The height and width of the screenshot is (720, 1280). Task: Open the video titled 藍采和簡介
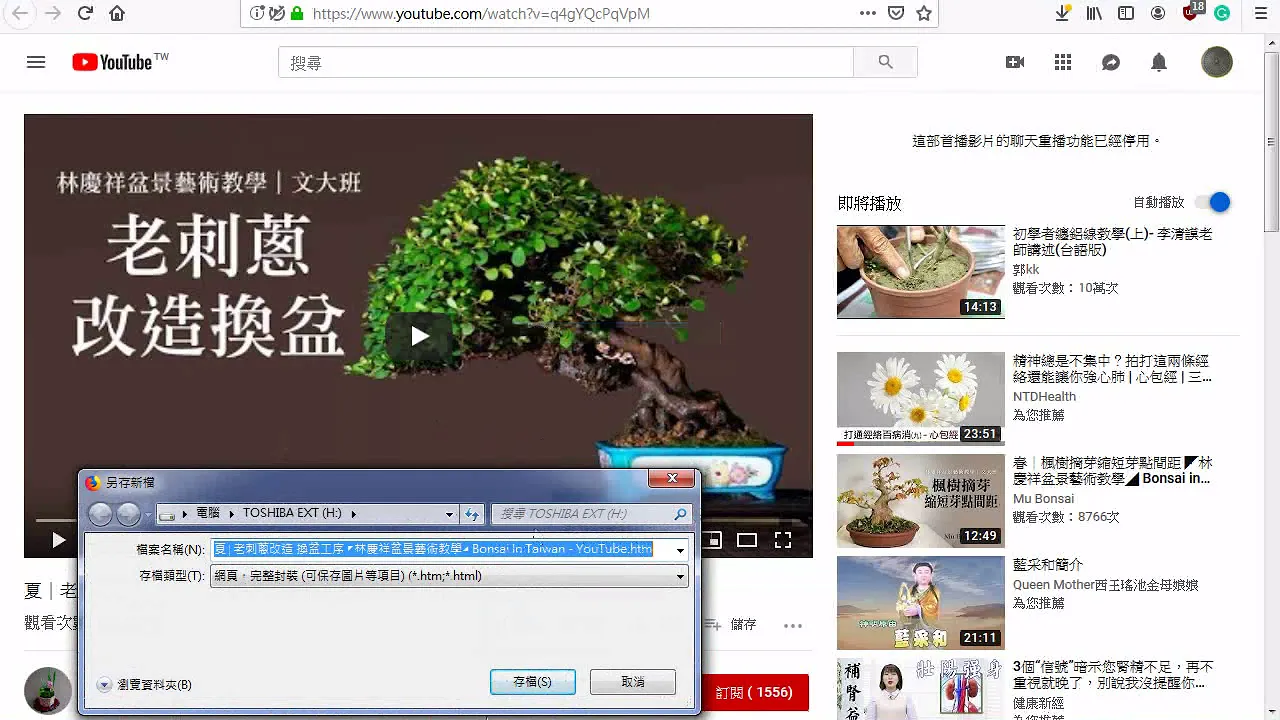point(1048,565)
